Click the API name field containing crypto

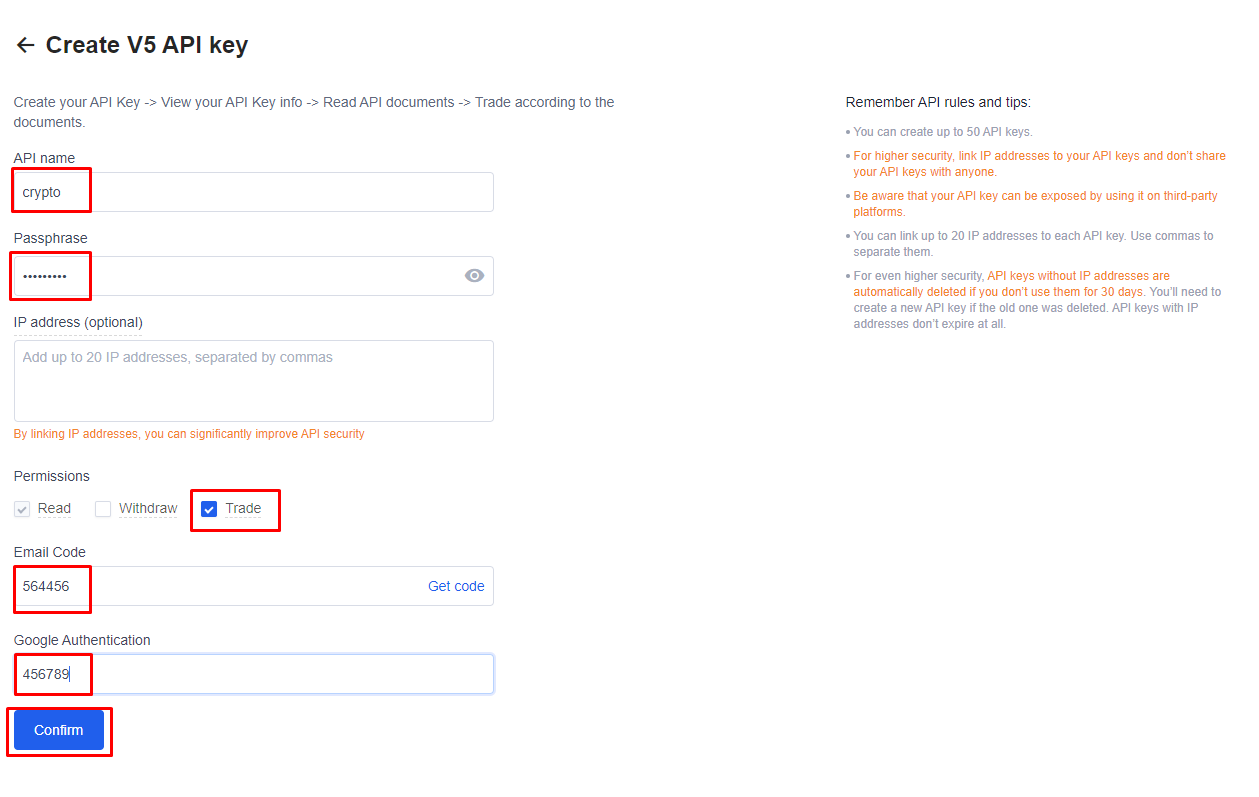tap(254, 192)
